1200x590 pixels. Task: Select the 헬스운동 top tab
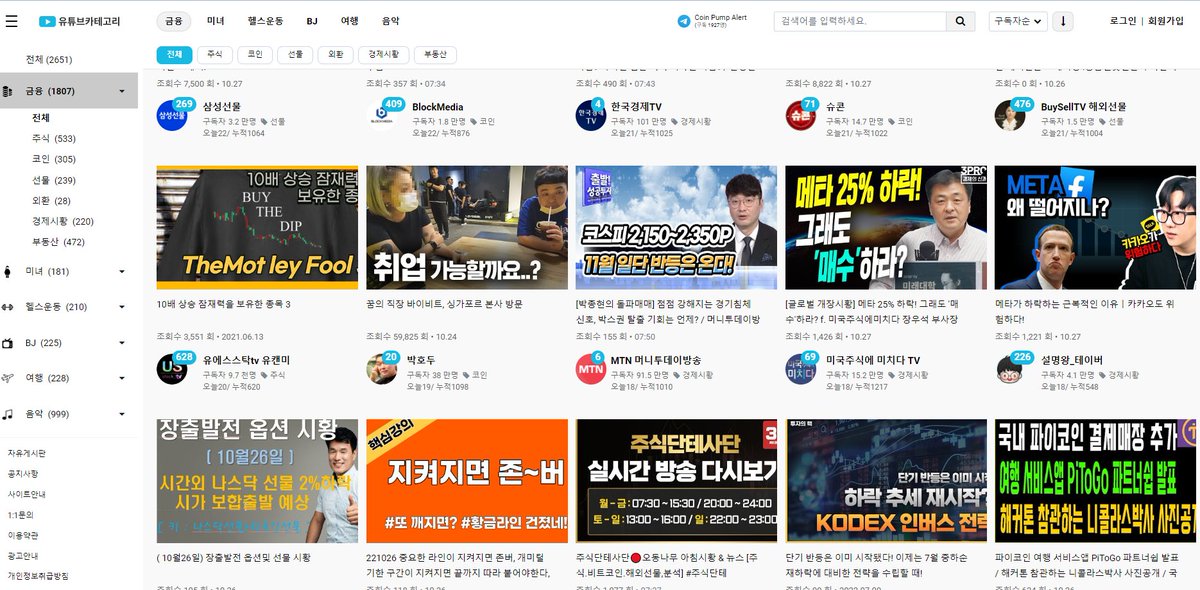(x=266, y=21)
